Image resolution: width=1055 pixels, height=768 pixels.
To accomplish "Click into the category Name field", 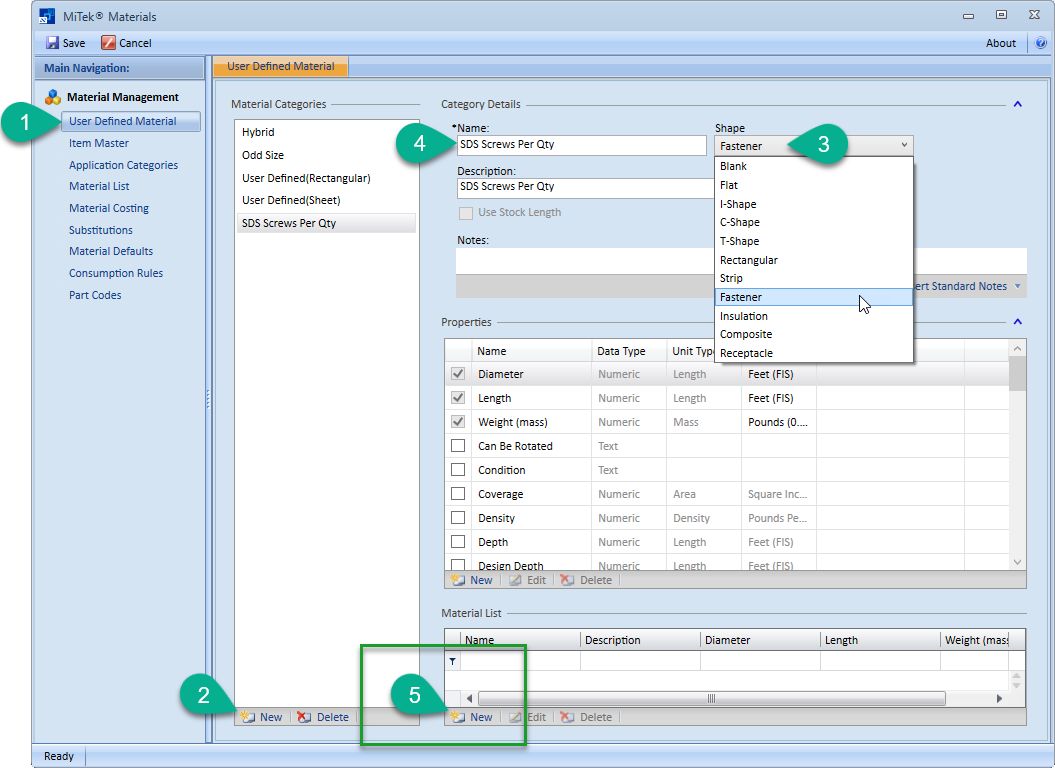I will [582, 145].
